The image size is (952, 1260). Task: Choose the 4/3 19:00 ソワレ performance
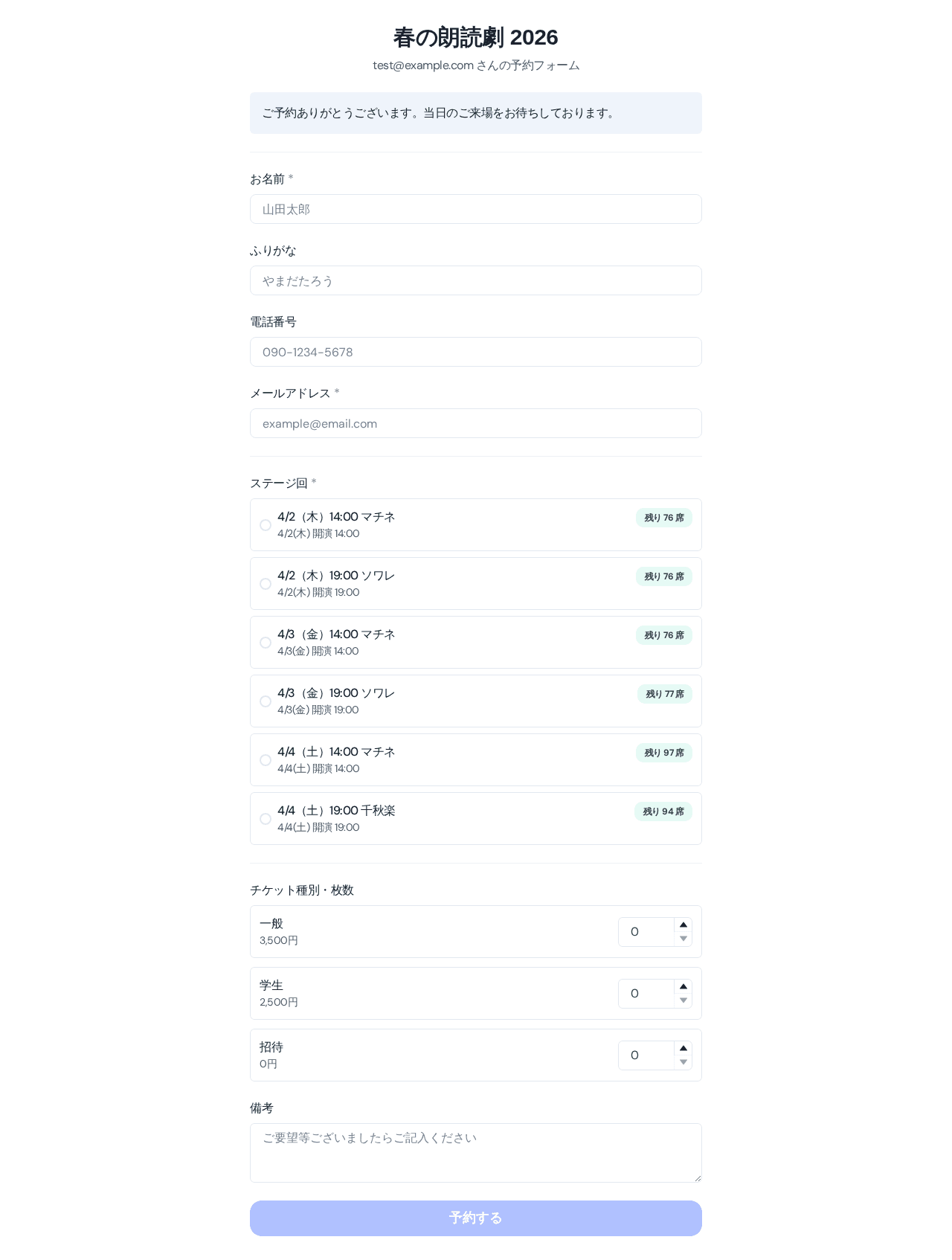tap(266, 701)
